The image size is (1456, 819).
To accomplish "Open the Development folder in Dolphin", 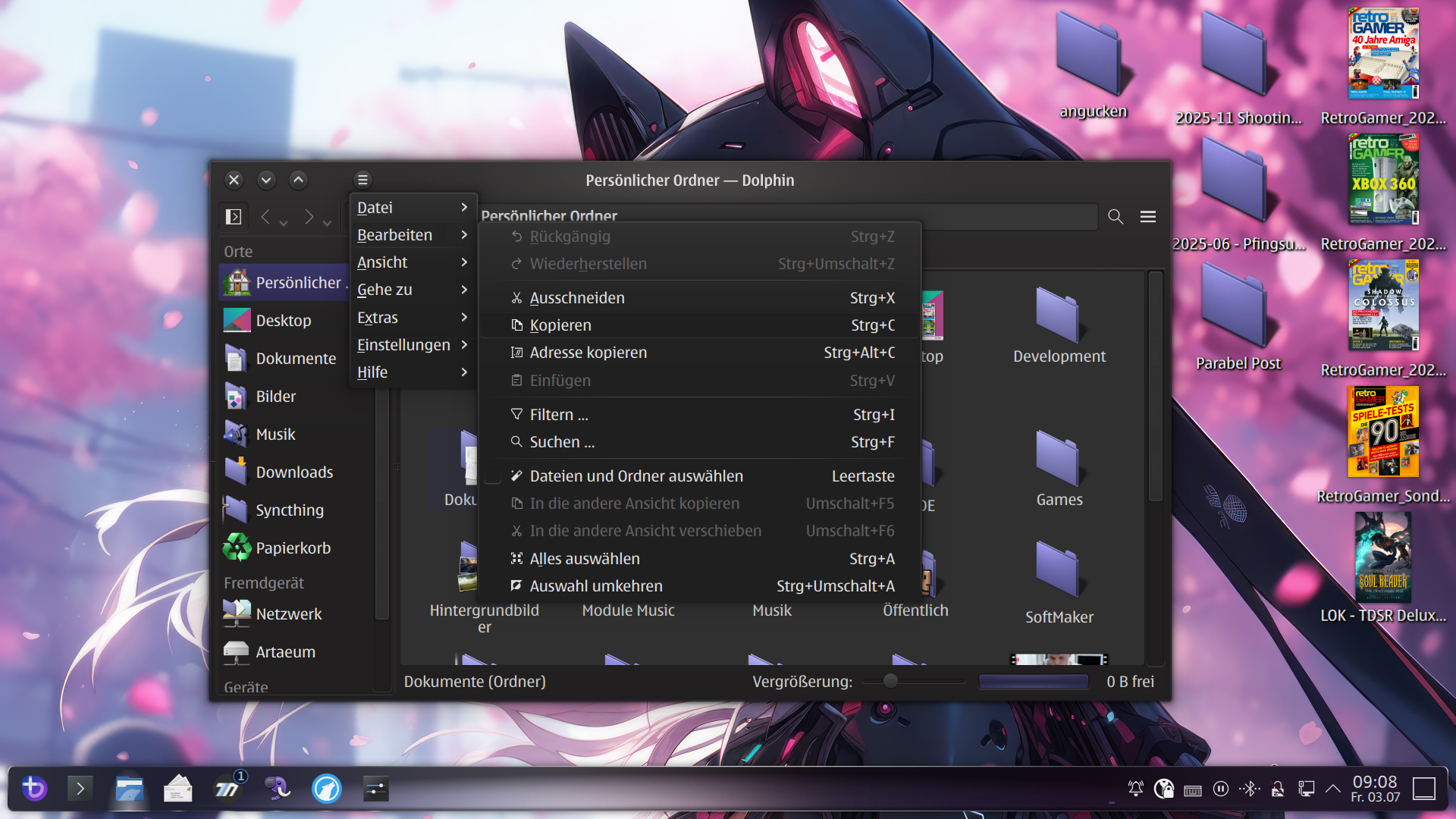I will [1059, 325].
